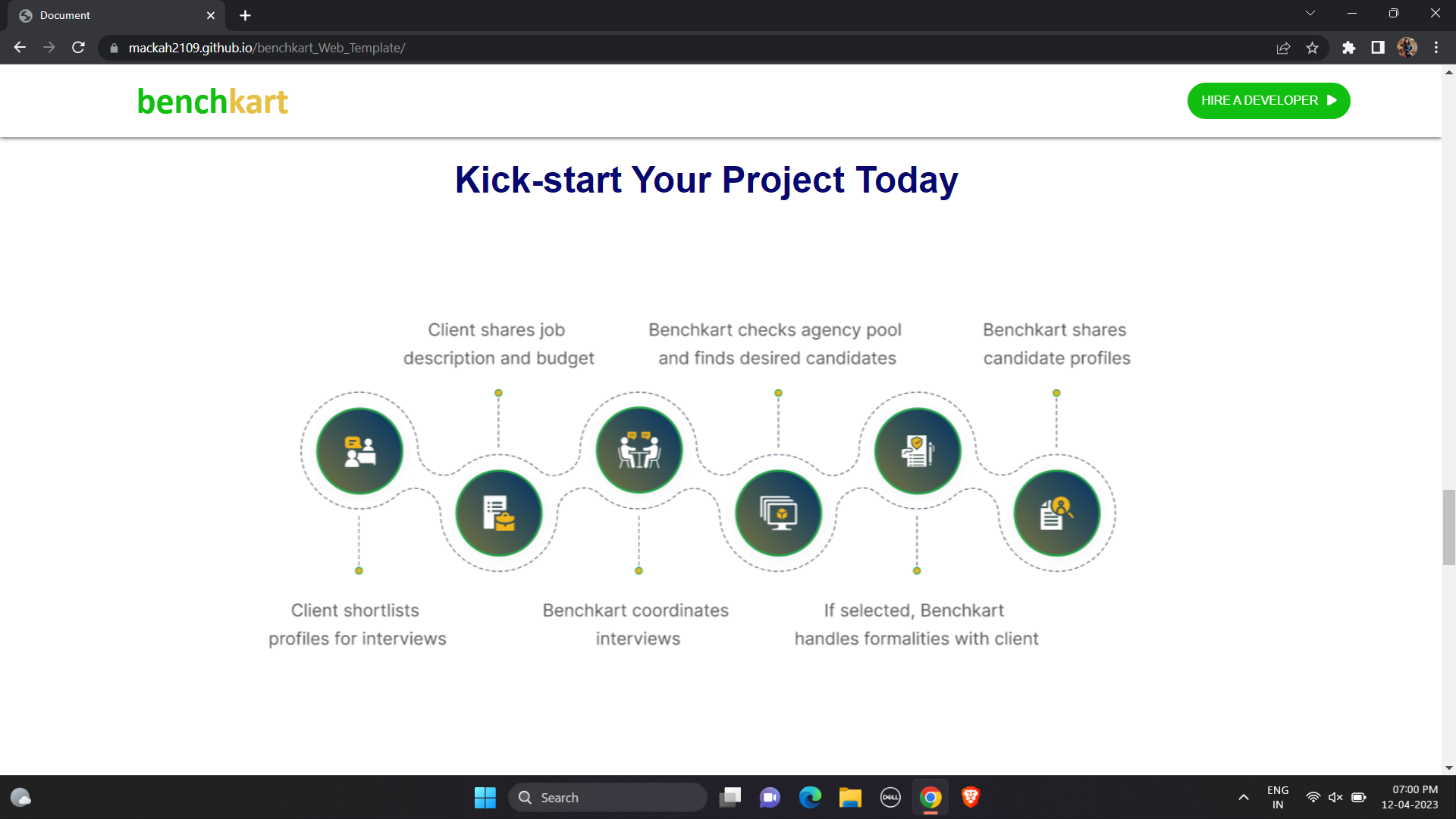Open Chrome three-dot menu
This screenshot has height=819, width=1456.
click(x=1436, y=48)
